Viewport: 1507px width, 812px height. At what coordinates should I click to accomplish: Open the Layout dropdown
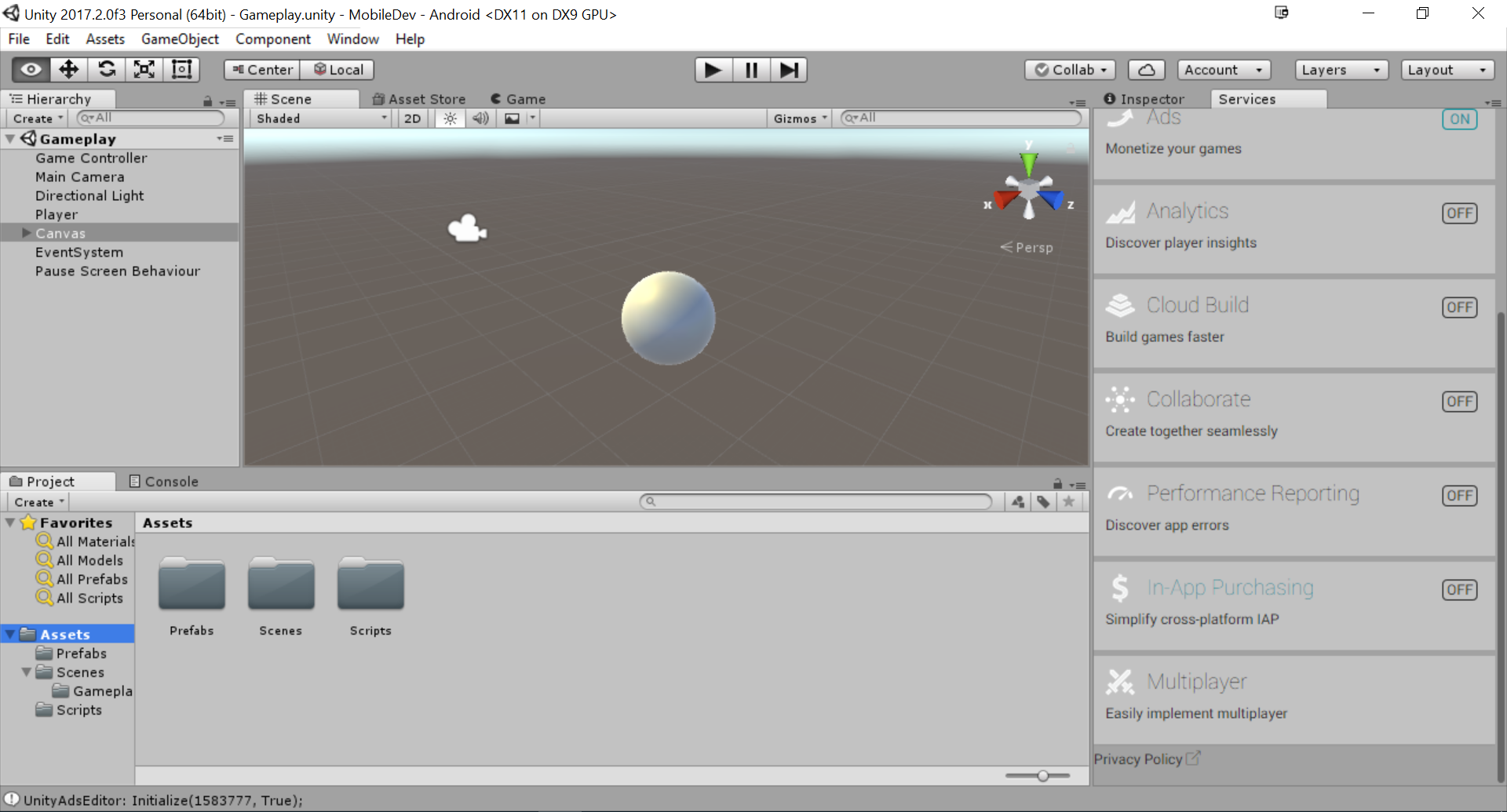1447,70
